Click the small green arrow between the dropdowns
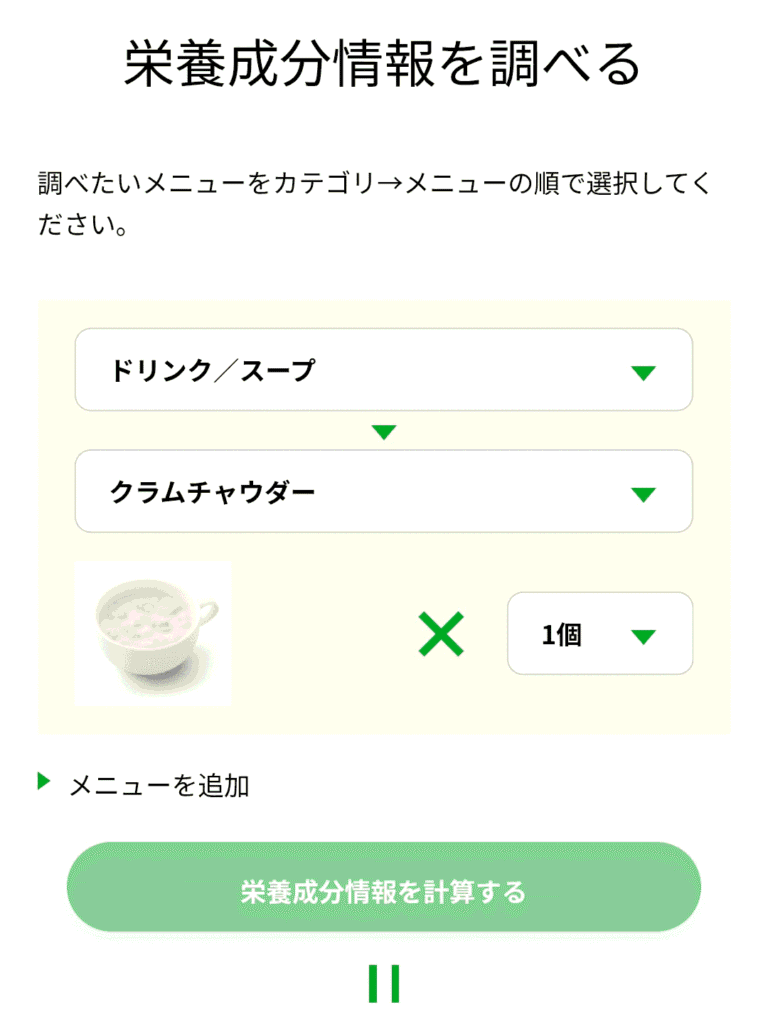Viewport: 768px width, 1024px height. (384, 432)
